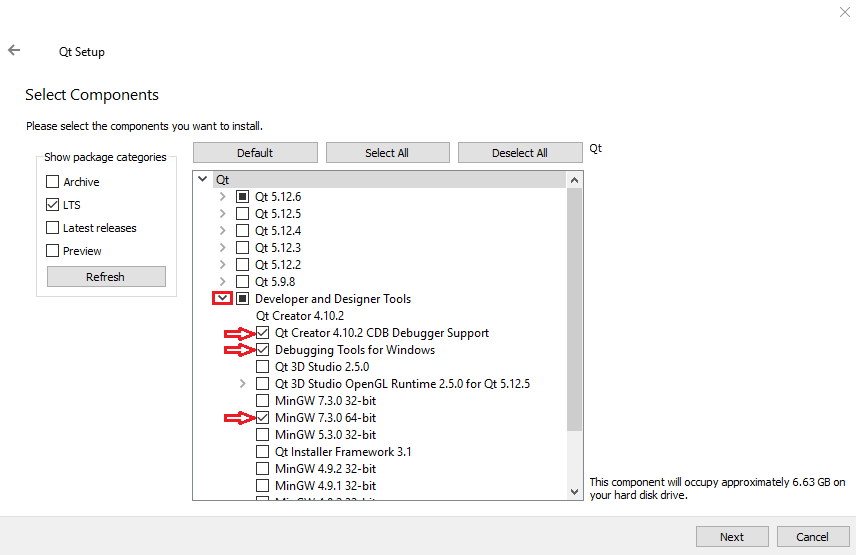
Task: Click the Deselect All button
Action: click(x=520, y=153)
